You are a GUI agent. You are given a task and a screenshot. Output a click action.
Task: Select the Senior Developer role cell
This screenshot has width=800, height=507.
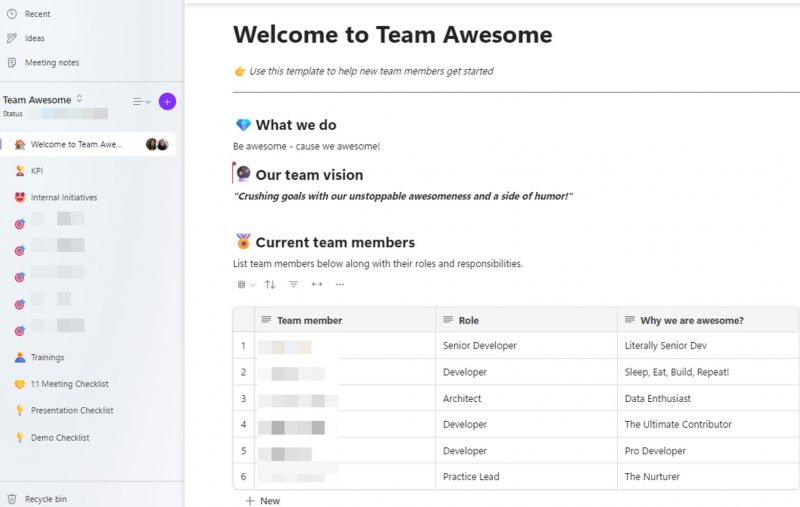point(479,346)
